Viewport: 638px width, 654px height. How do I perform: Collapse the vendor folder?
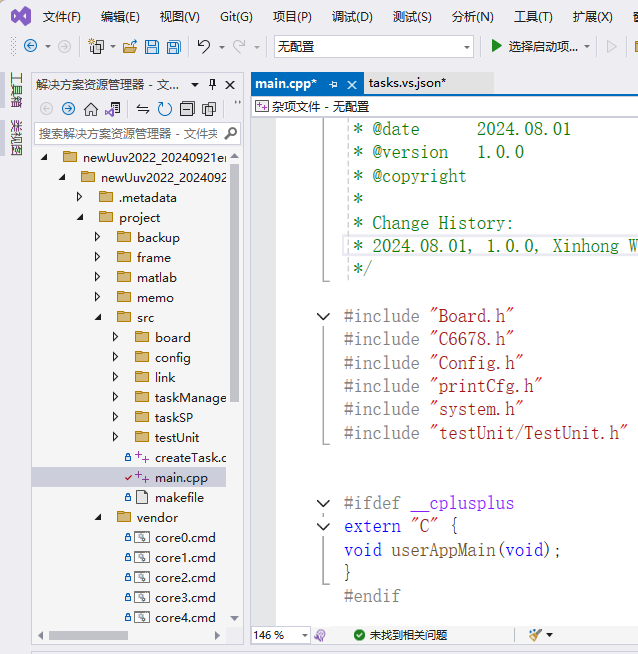pyautogui.click(x=98, y=517)
